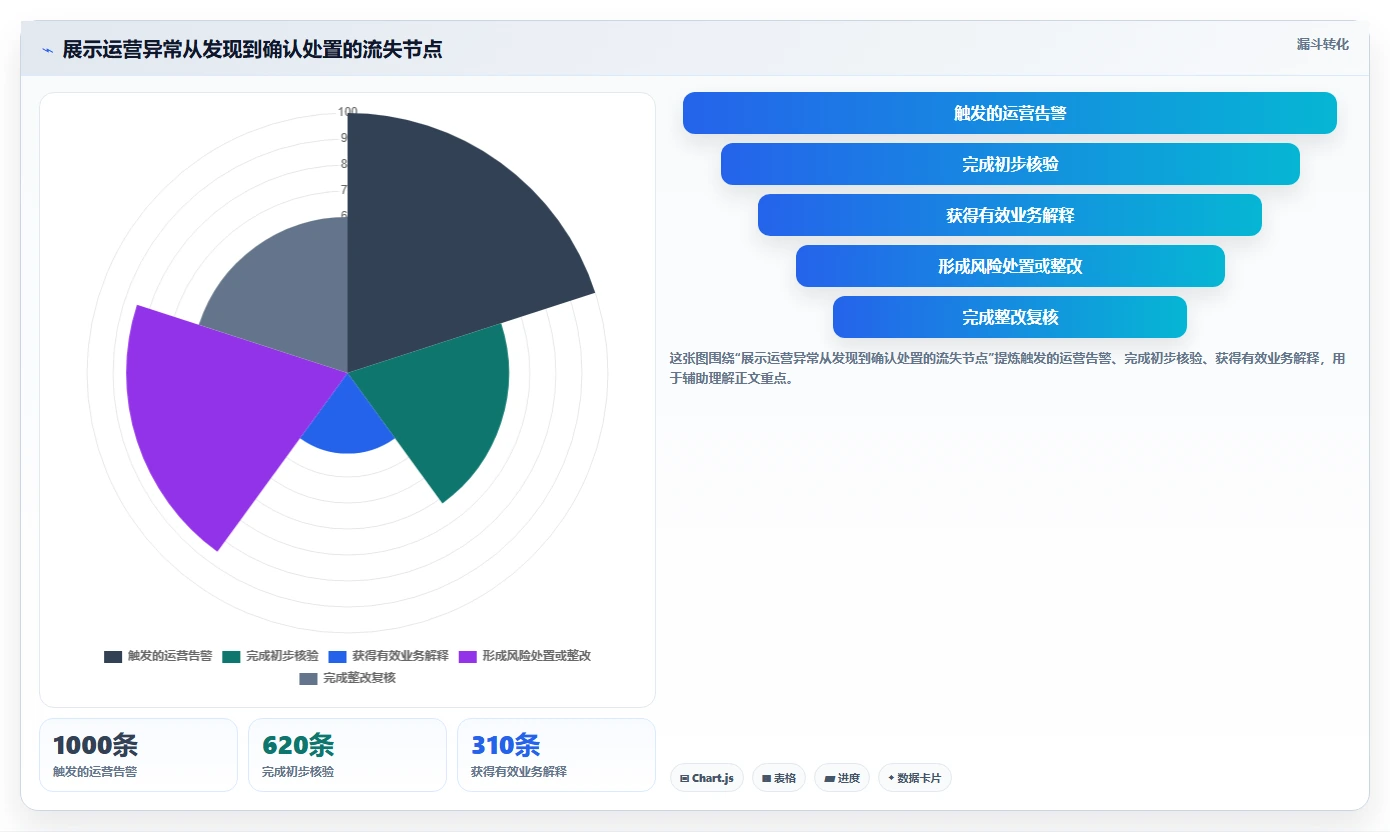1390x832 pixels.
Task: Toggle 形成风险处置或整改 legend swatch
Action: (468, 656)
